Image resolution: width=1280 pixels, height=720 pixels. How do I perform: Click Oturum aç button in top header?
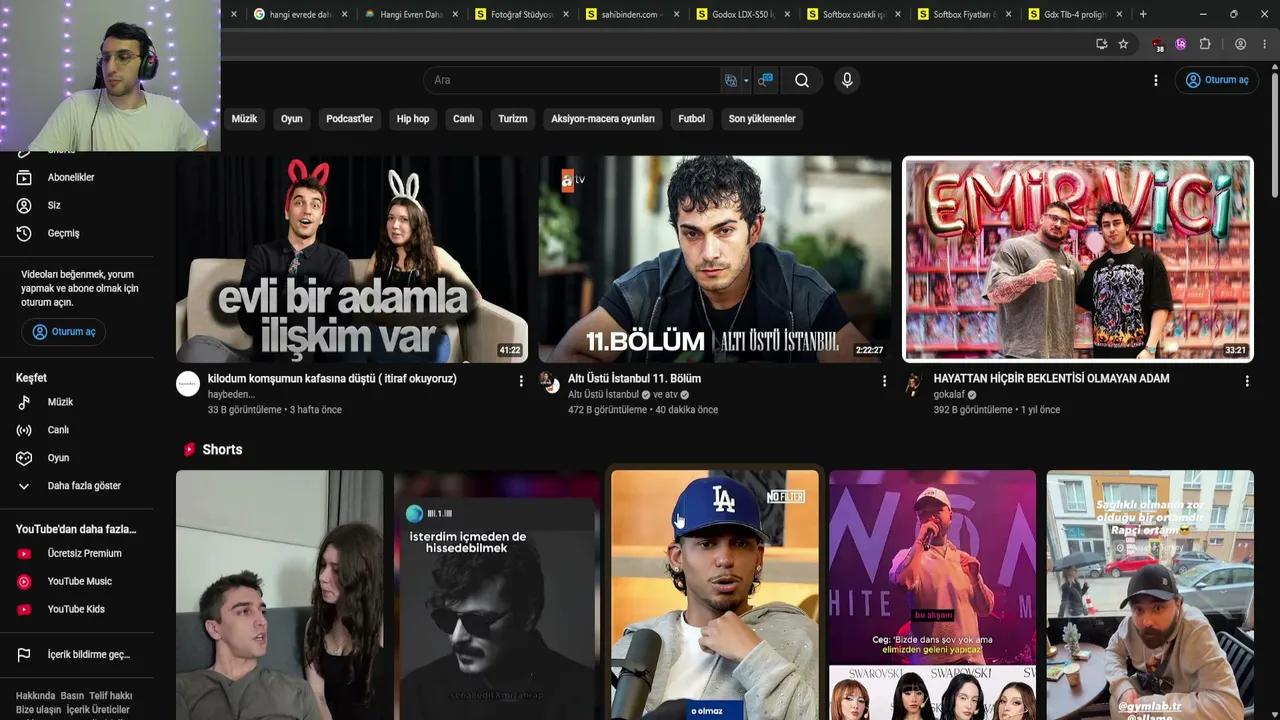(x=1217, y=80)
